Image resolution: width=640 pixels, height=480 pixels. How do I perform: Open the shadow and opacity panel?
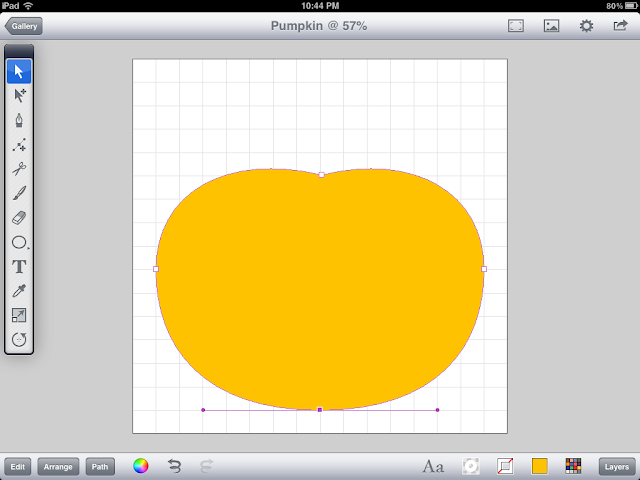point(471,466)
